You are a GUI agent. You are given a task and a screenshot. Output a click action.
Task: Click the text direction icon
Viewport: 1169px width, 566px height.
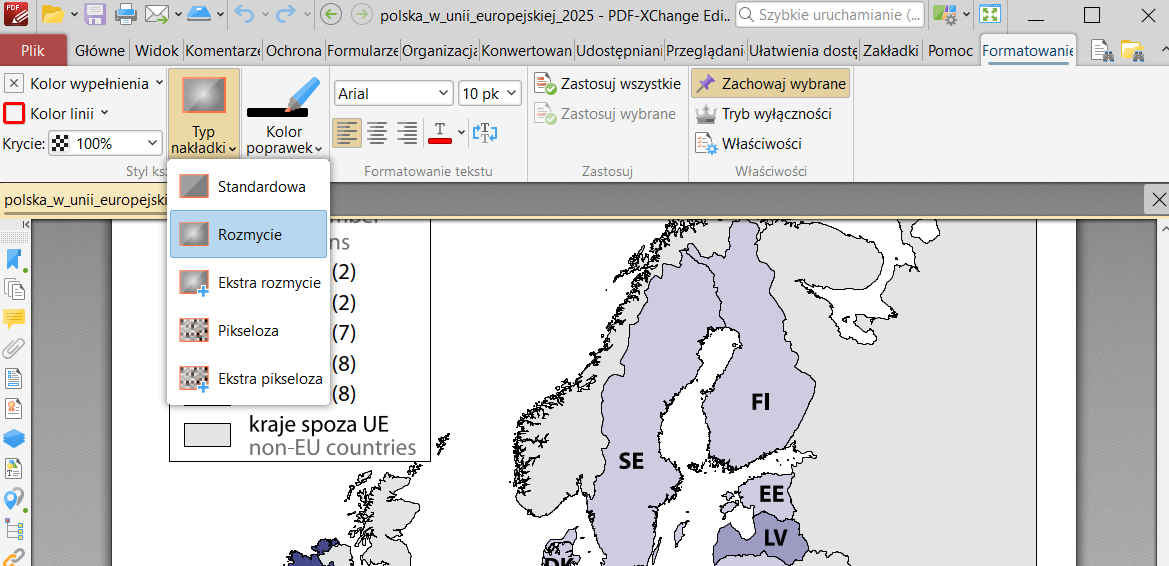[x=485, y=132]
